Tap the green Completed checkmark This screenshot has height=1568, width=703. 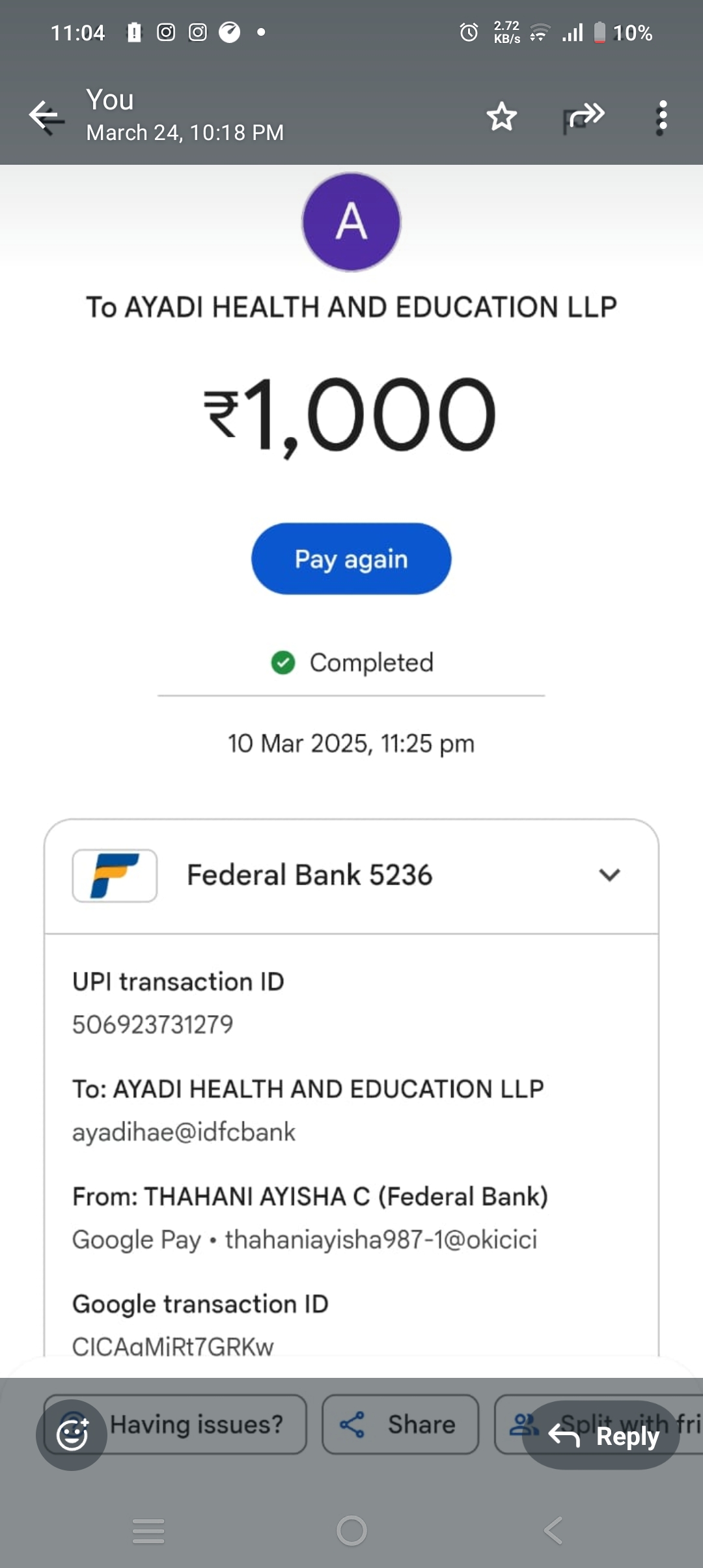[283, 663]
